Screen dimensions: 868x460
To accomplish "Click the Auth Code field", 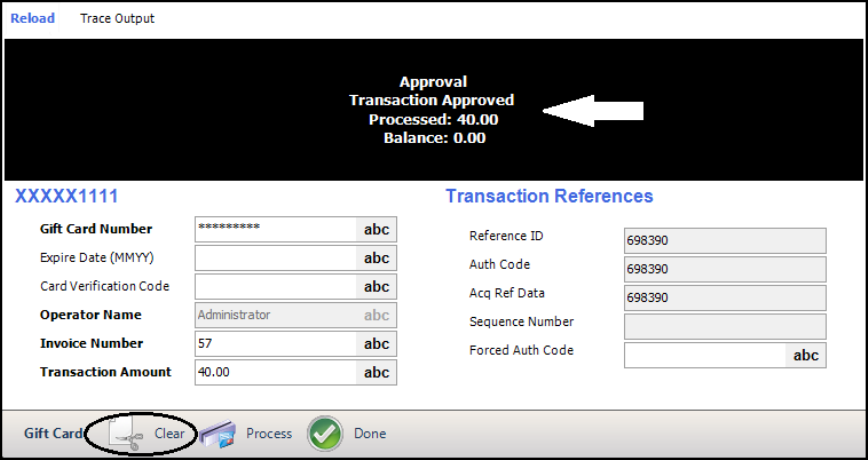I will coord(725,270).
